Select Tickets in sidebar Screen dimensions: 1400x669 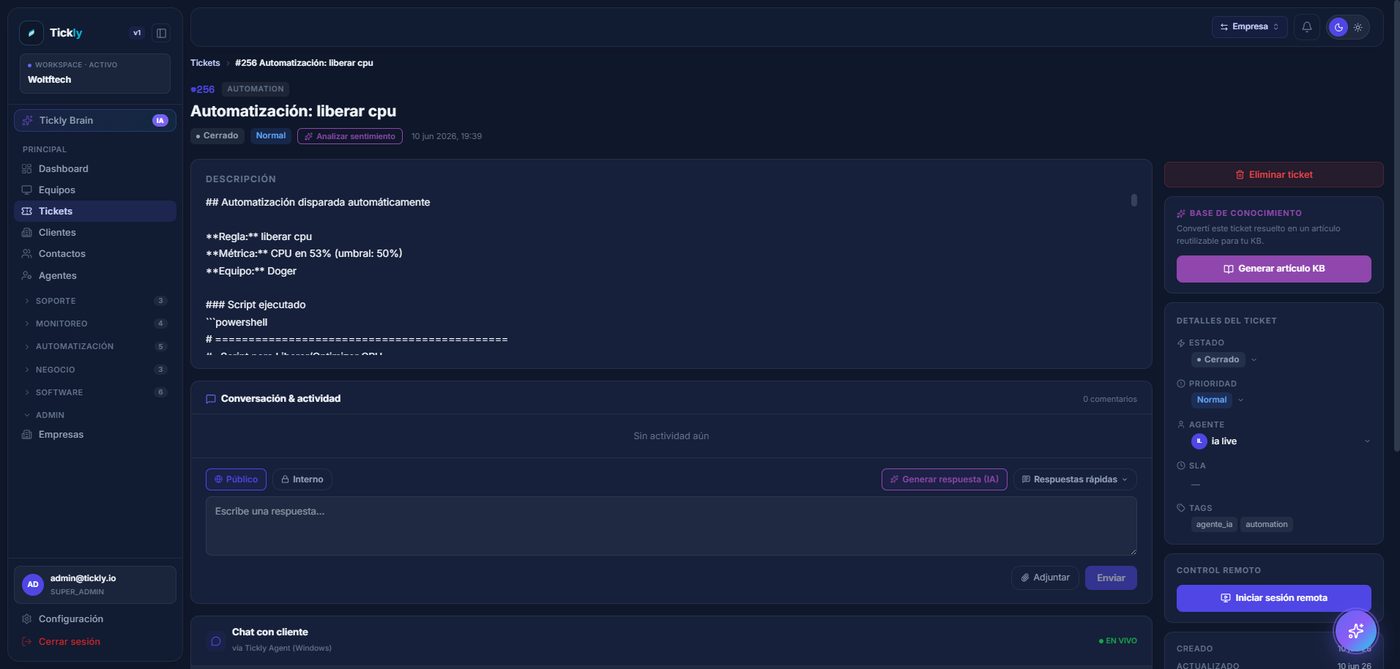pos(95,211)
